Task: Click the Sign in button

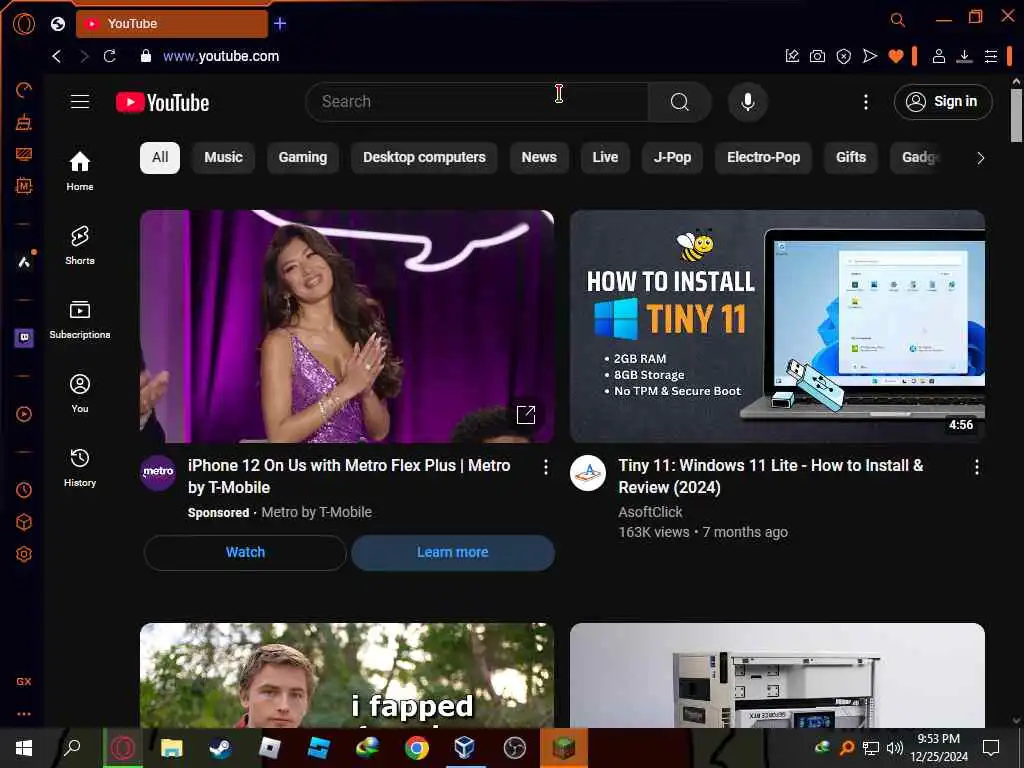Action: 943,102
